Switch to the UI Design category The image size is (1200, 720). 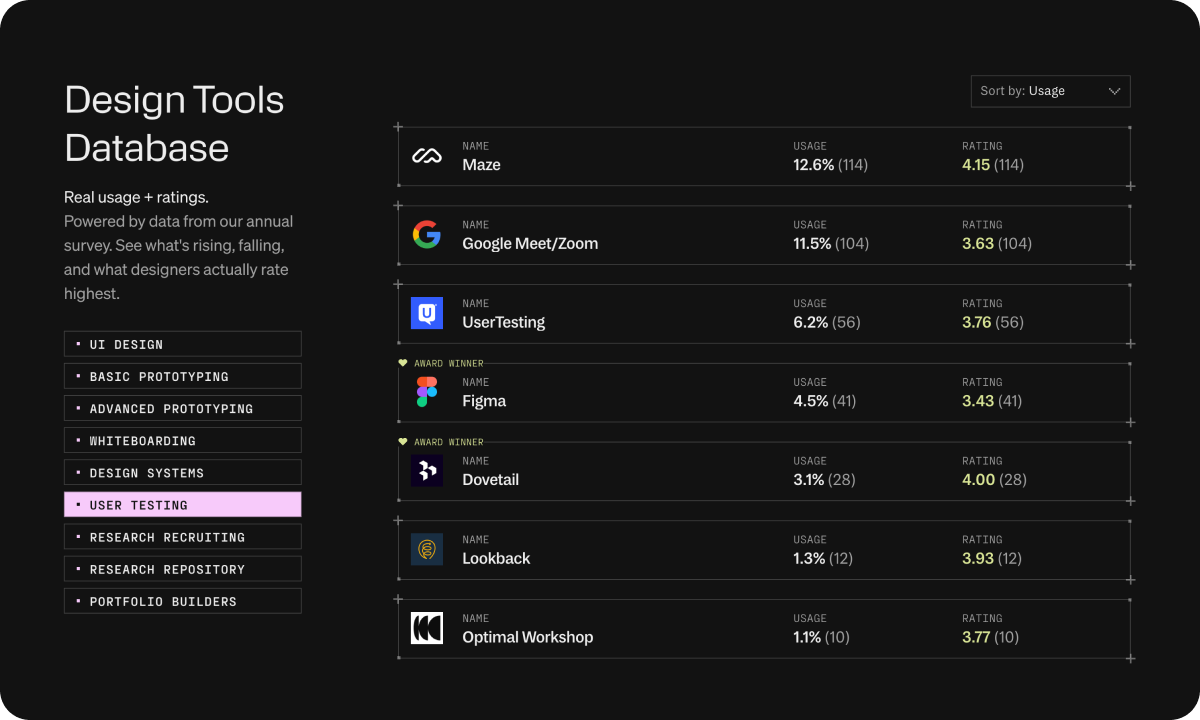(182, 344)
